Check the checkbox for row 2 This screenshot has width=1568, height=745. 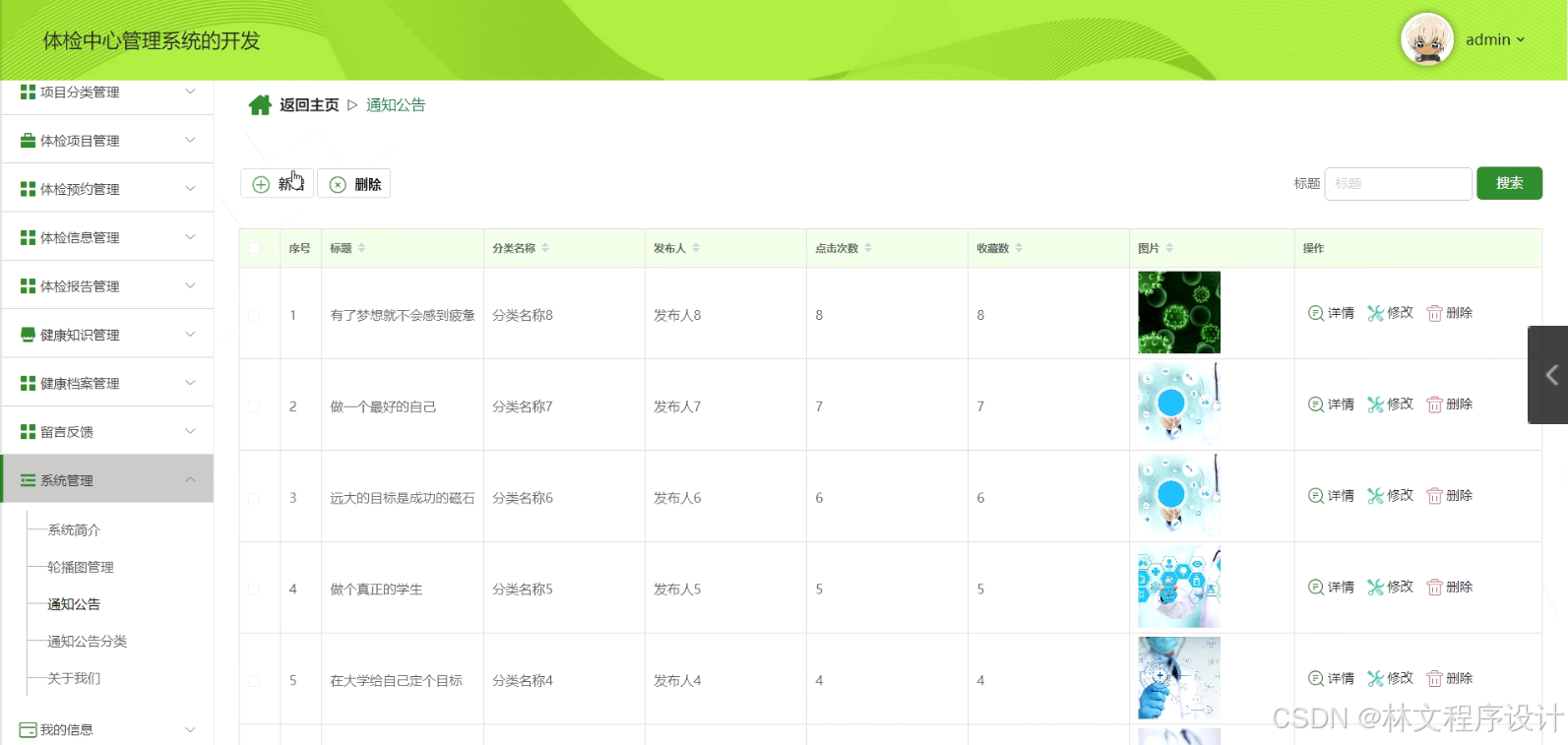254,407
